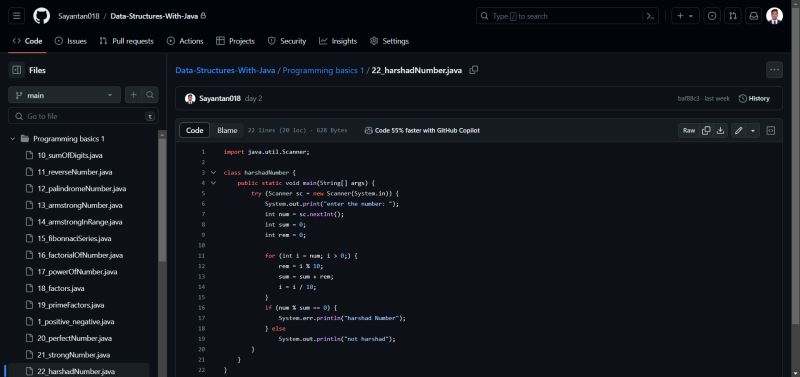Click the Raw button
Viewport: 800px width, 377px height.
click(x=689, y=131)
